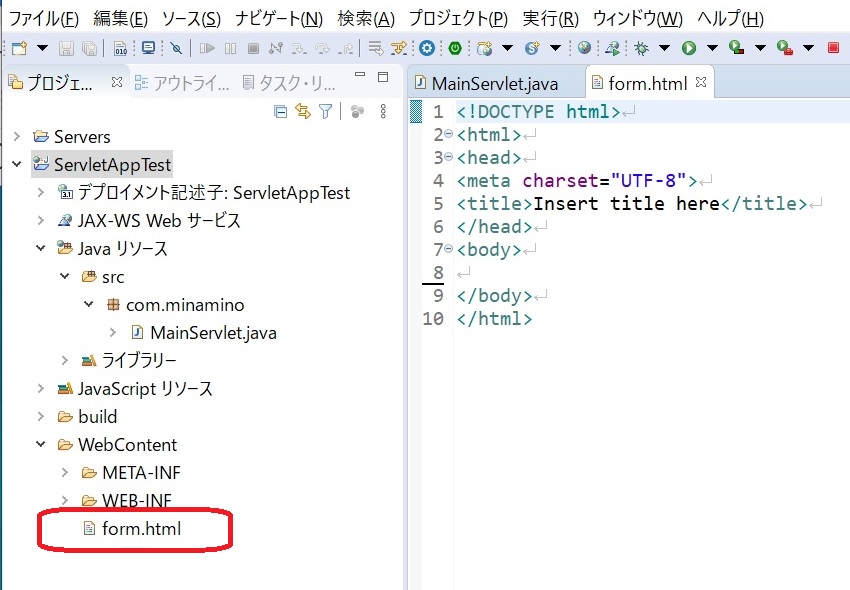This screenshot has height=590, width=850.
Task: Open the プロジェクト(P) menu
Action: [458, 19]
